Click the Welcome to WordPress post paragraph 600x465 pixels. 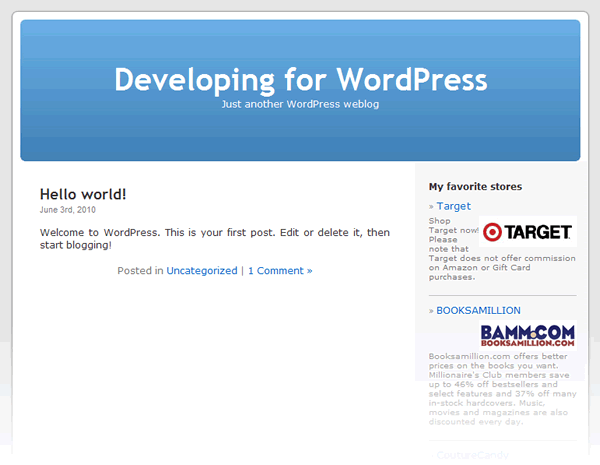tap(215, 238)
